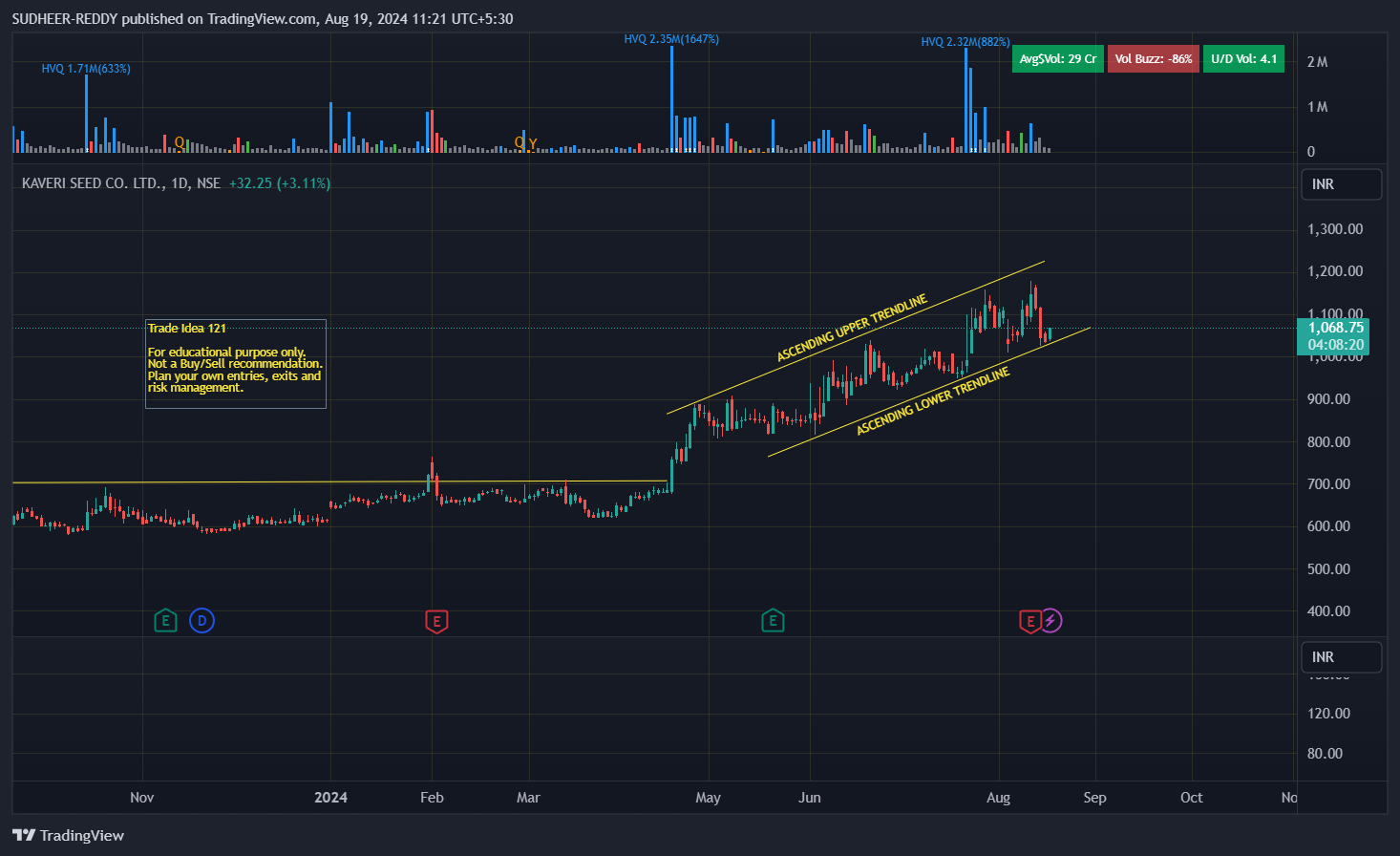Click the Vol Buzz: -86% red label
Viewport: 1400px width, 856px height.
click(1154, 58)
